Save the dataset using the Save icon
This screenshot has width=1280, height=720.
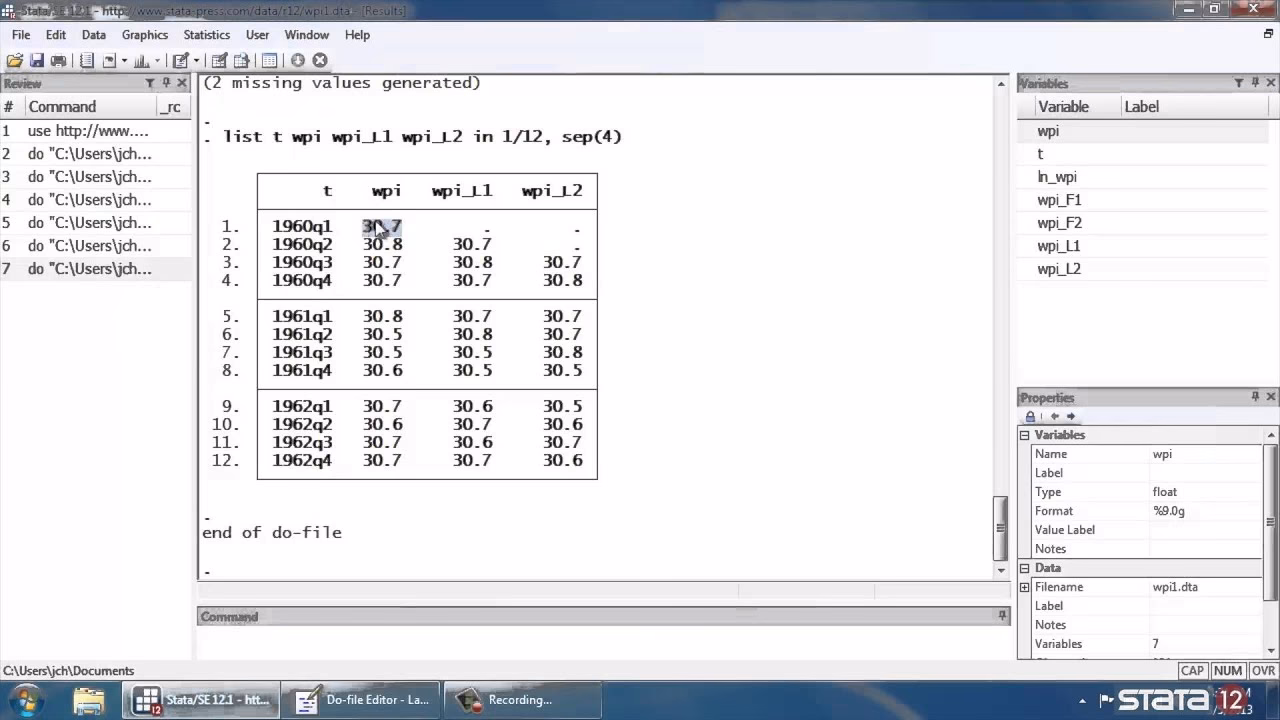point(37,60)
